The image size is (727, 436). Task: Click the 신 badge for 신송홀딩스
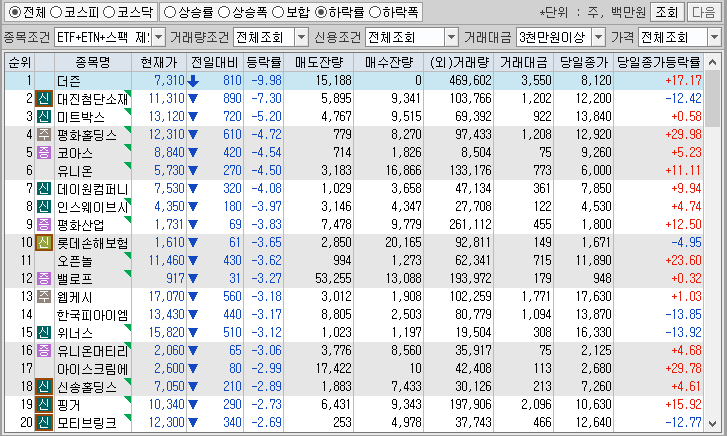click(44, 386)
